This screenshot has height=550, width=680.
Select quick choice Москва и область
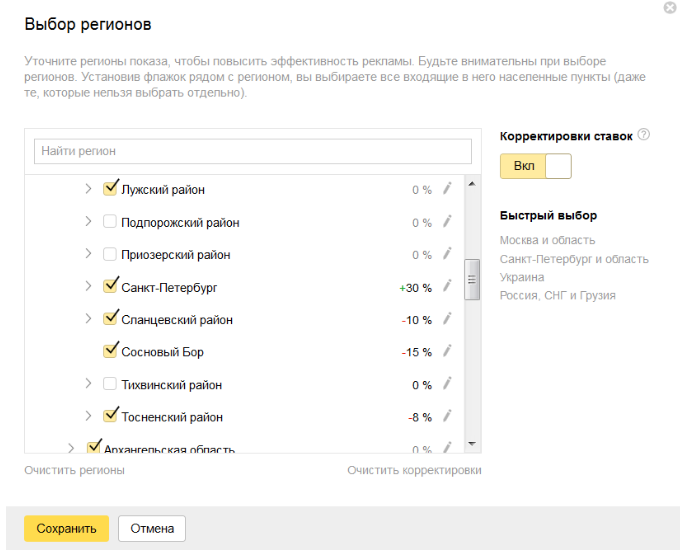pos(547,240)
